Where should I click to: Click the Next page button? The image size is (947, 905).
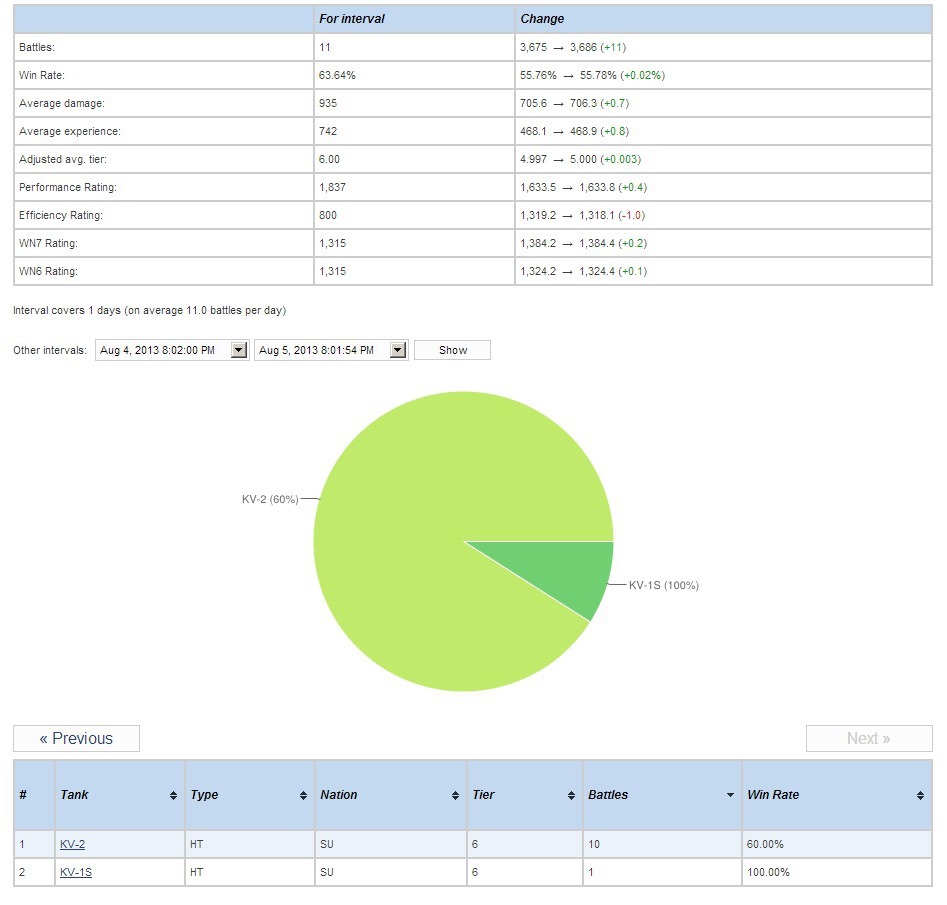point(868,739)
